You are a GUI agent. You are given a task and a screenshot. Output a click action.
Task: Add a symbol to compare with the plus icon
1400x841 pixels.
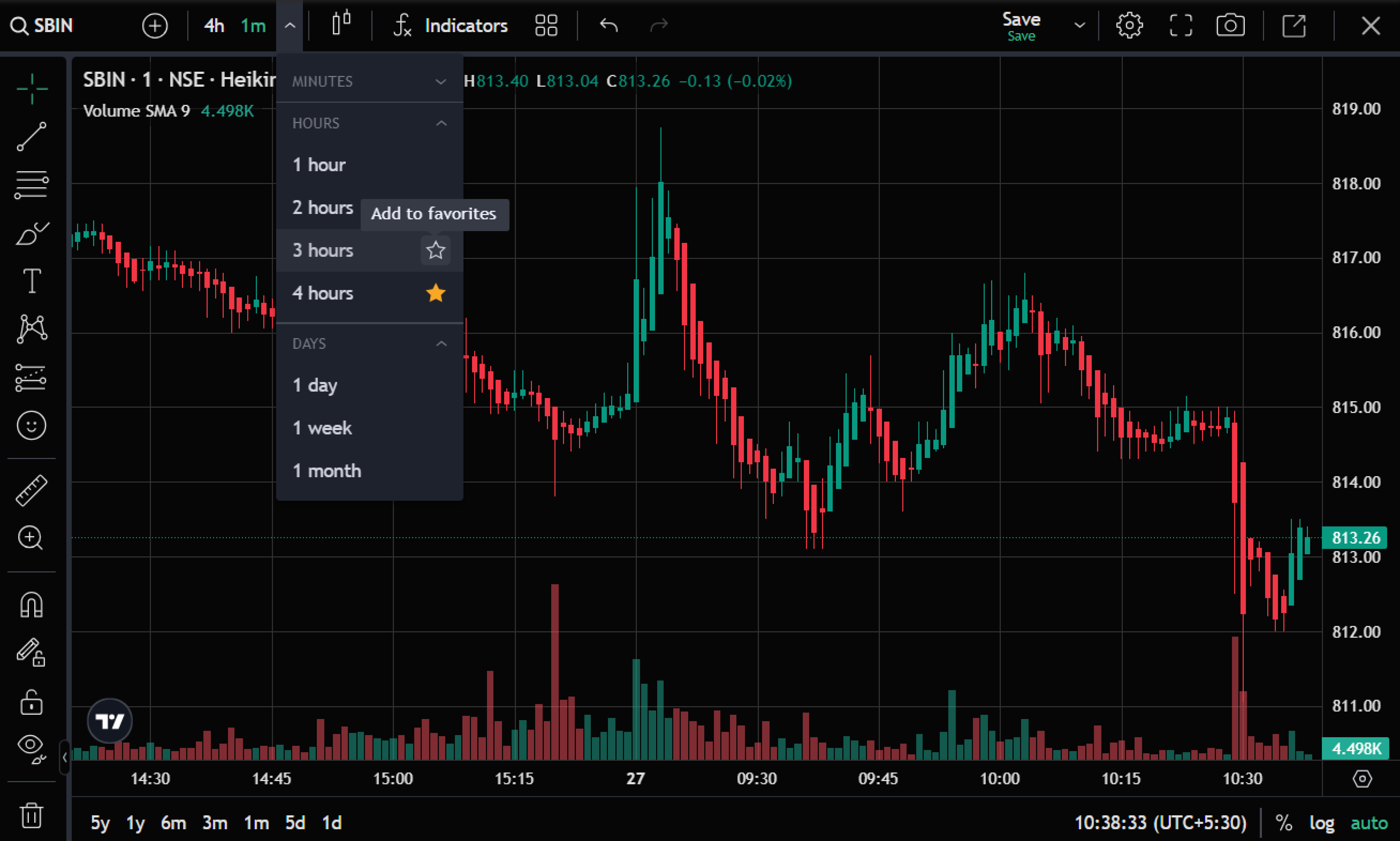(x=154, y=25)
